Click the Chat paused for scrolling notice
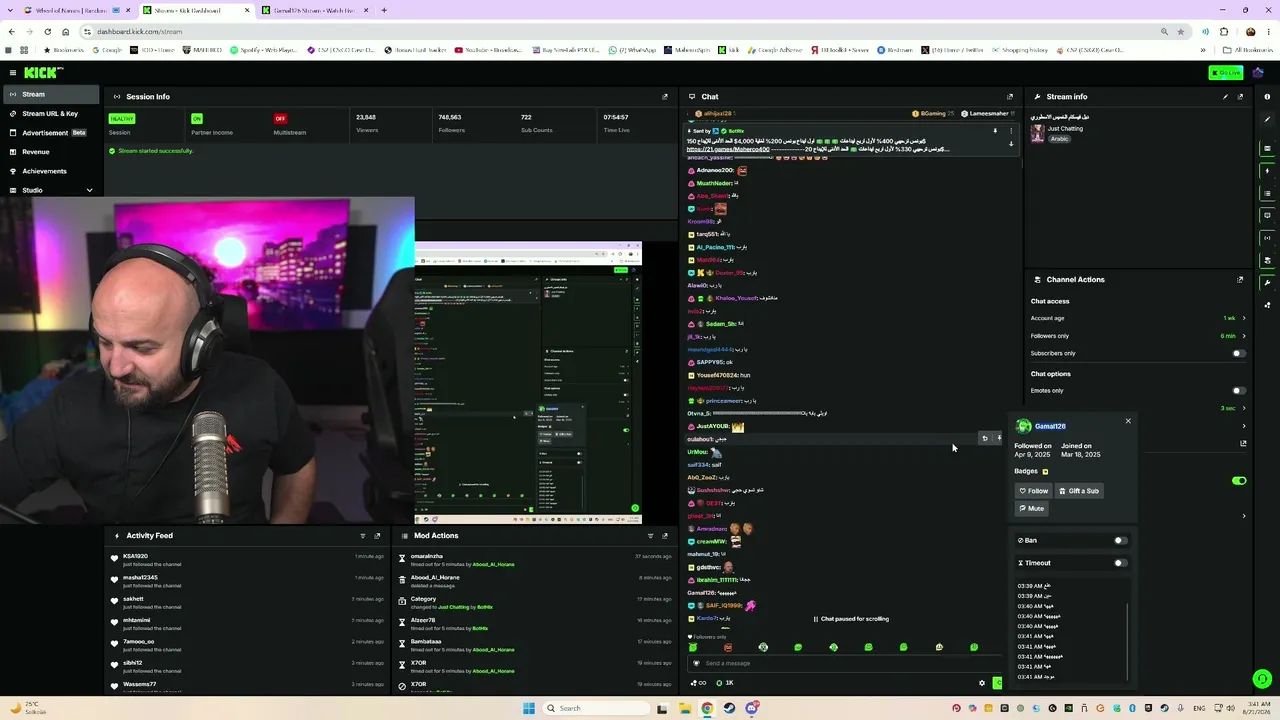This screenshot has width=1280, height=720. pos(851,619)
